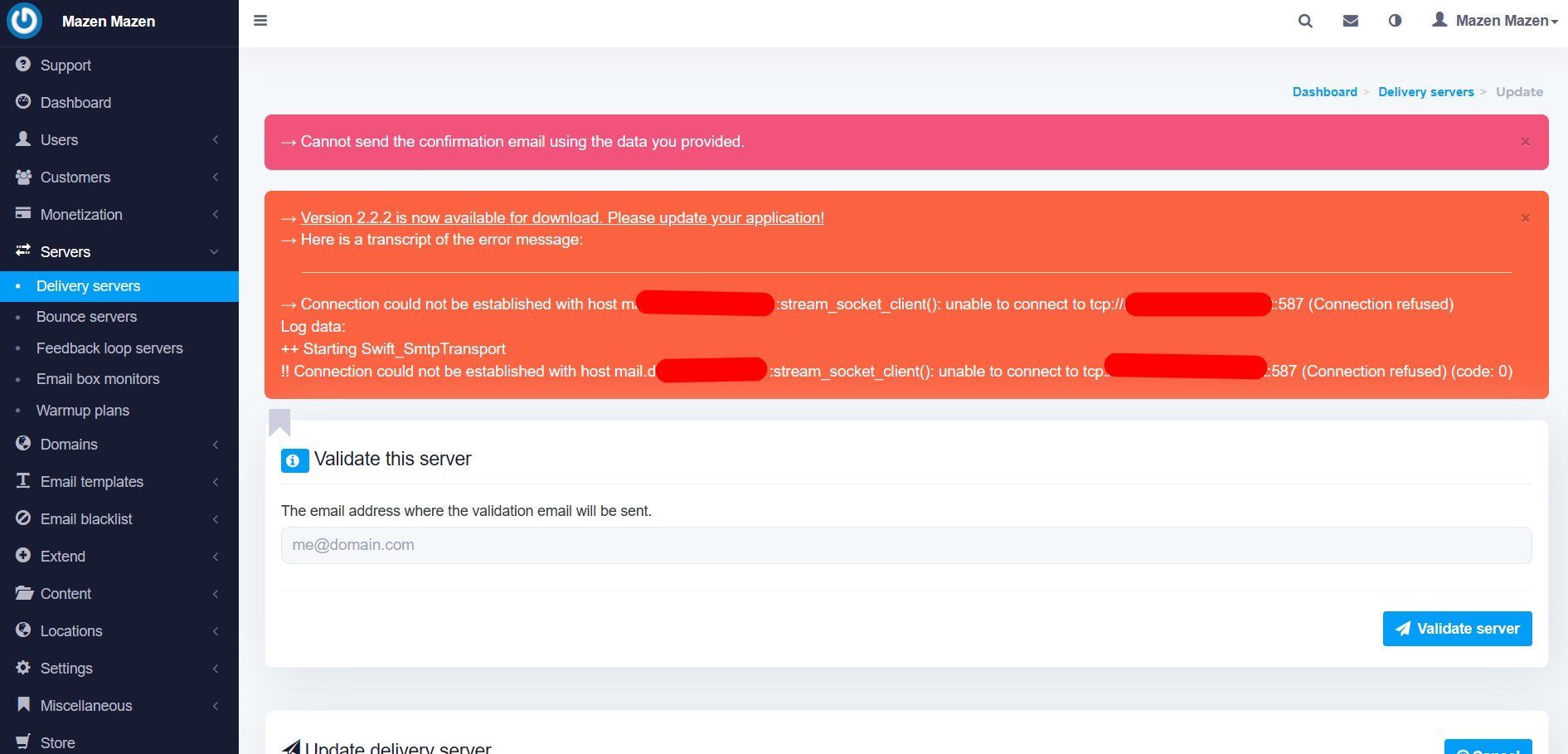Toggle the sidebar hamburger menu
Image resolution: width=1568 pixels, height=754 pixels.
tap(260, 21)
